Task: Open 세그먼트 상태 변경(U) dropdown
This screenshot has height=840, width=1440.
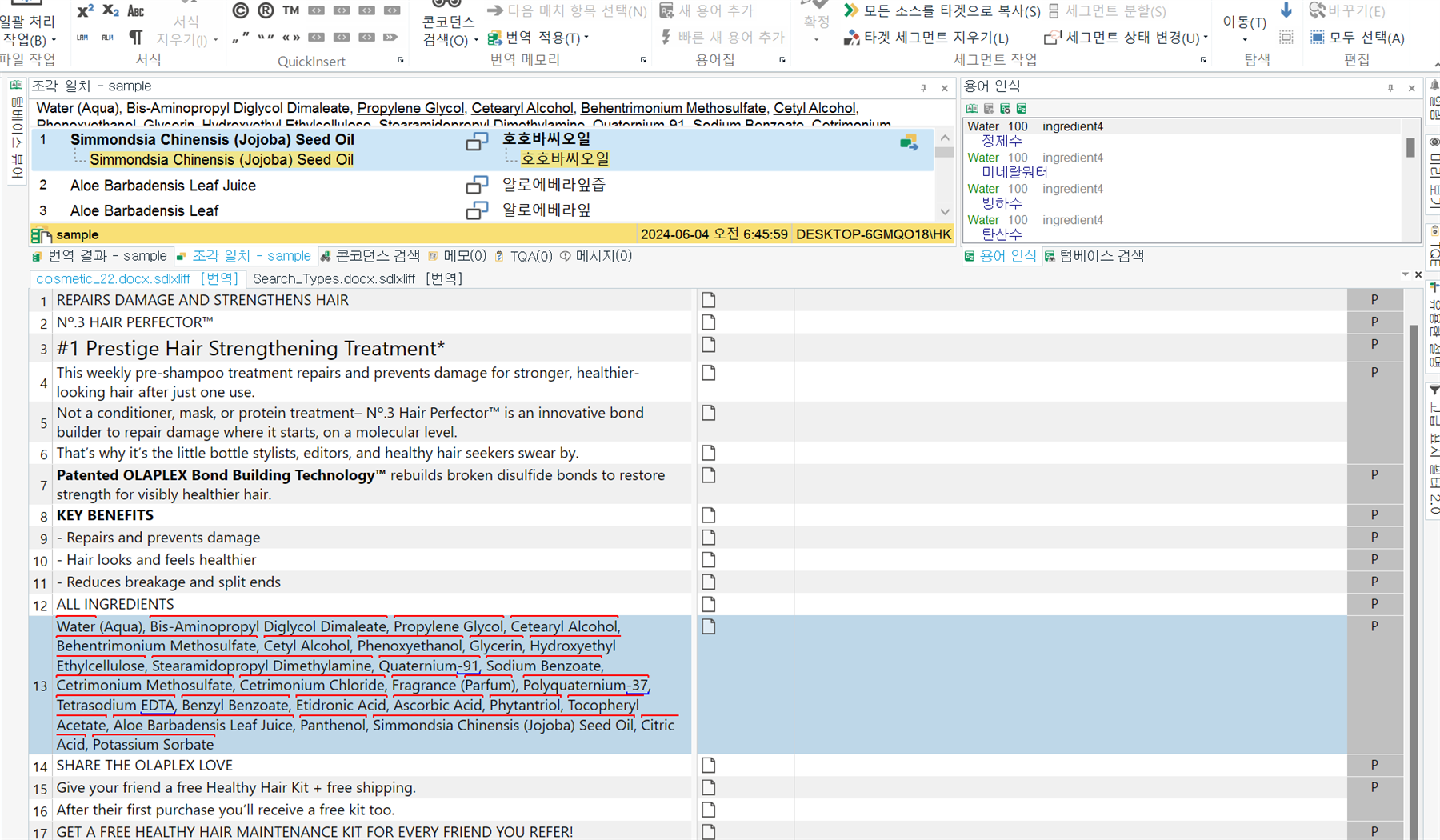Action: tap(1126, 38)
